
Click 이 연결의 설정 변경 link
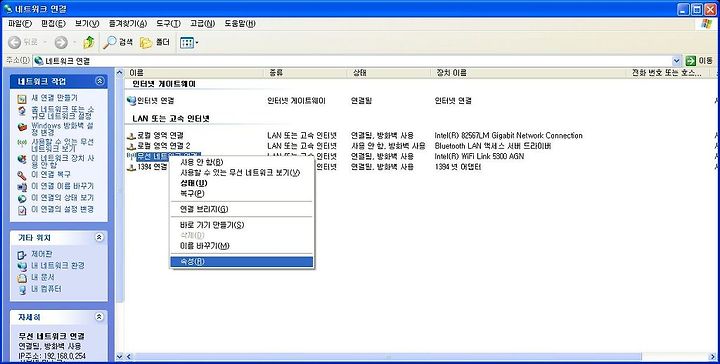pos(62,209)
